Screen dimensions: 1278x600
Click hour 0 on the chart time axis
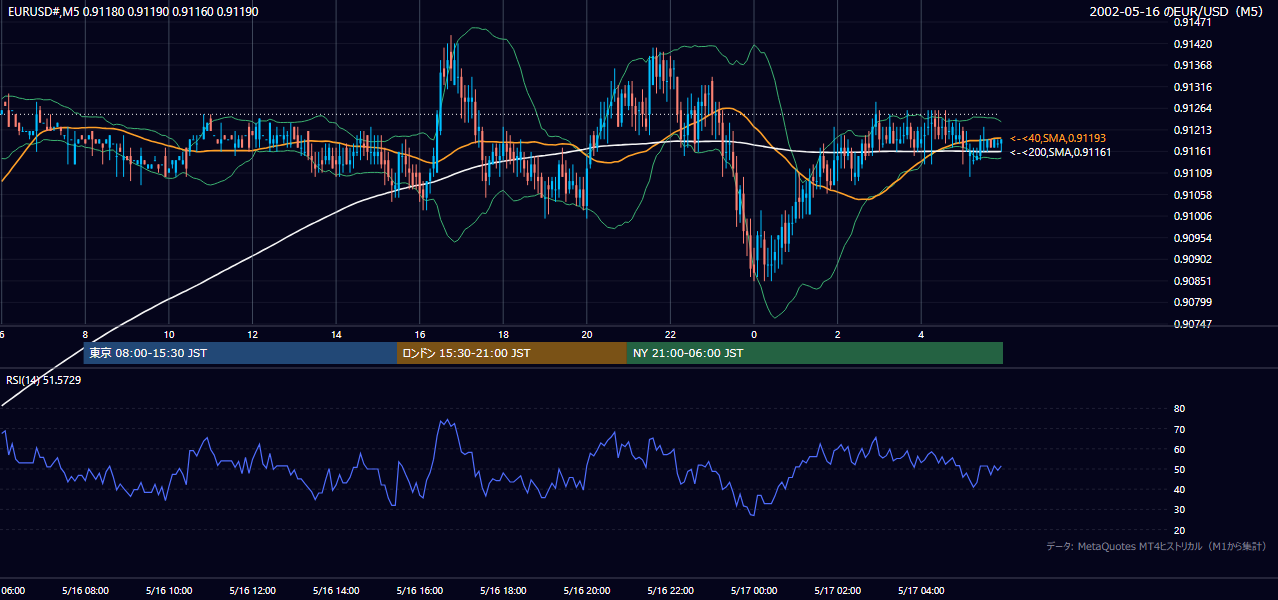[754, 334]
